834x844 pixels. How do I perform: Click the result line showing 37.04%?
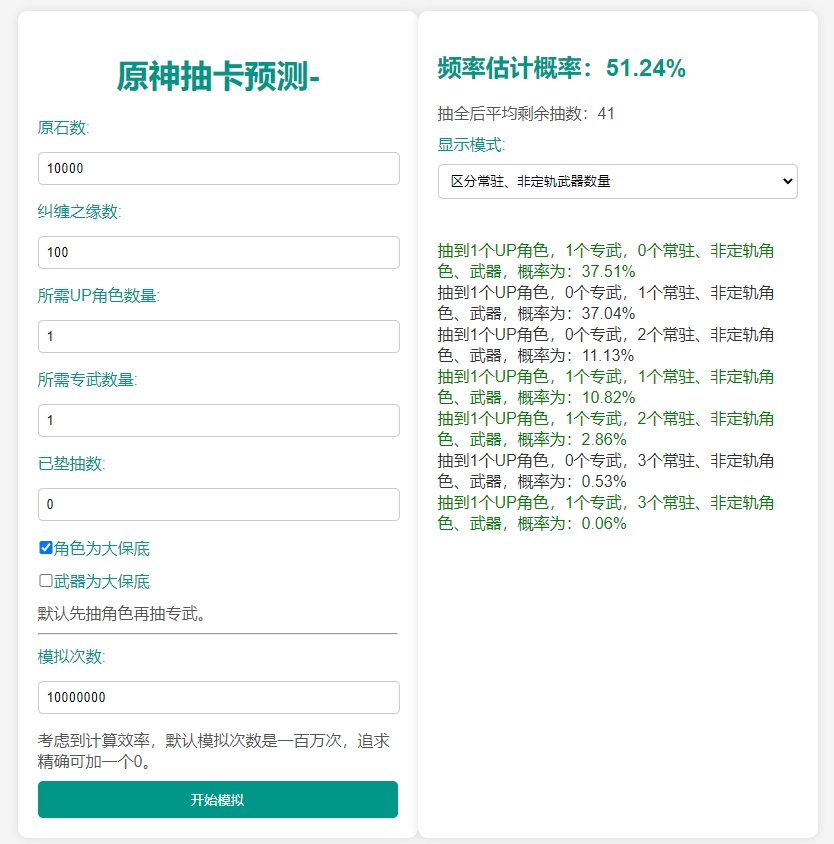point(606,303)
